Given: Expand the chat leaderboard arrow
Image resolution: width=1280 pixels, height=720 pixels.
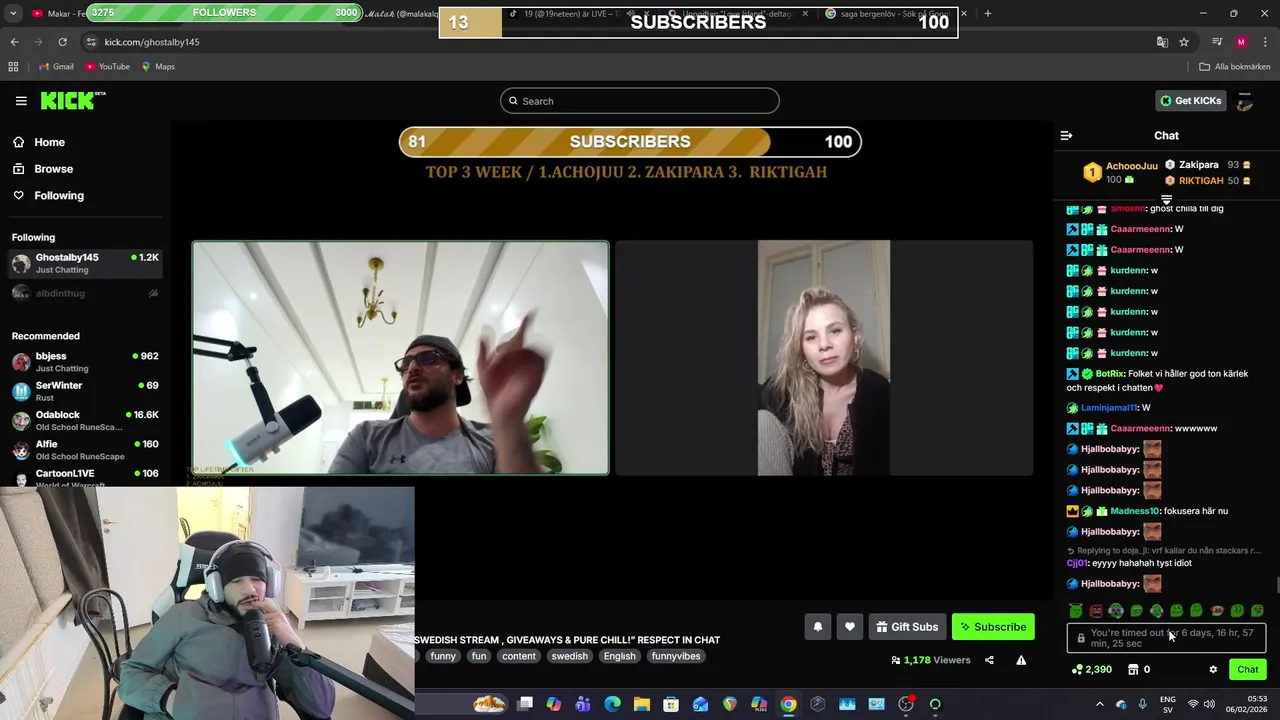Looking at the screenshot, I should [1166, 201].
